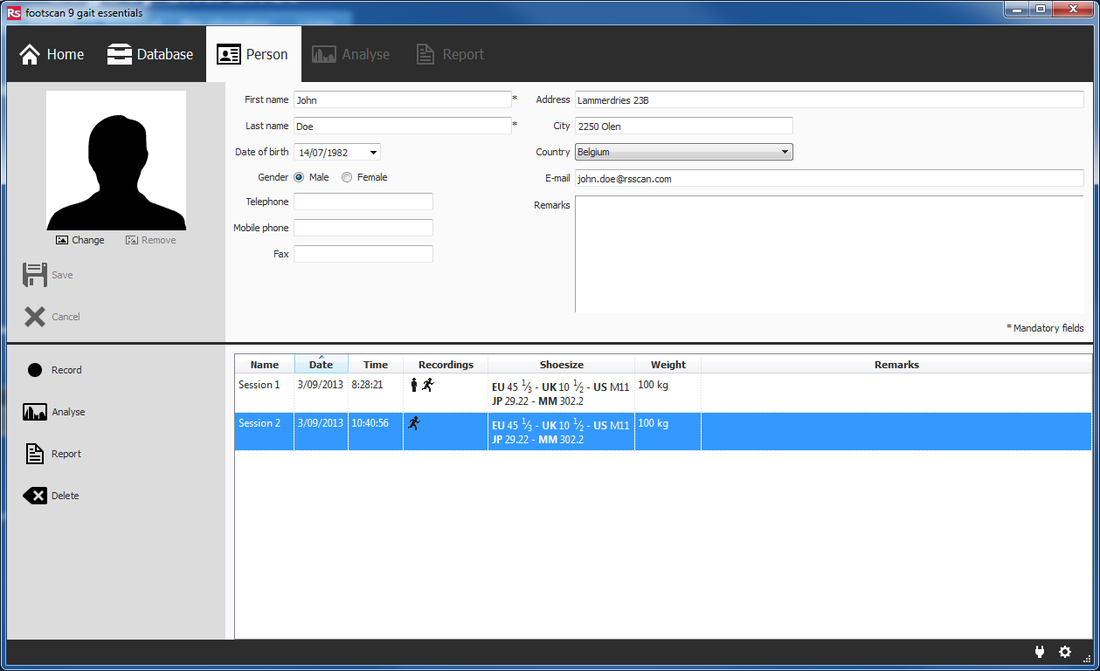Viewport: 1100px width, 671px height.
Task: Click the database drawer icon
Action: point(119,54)
